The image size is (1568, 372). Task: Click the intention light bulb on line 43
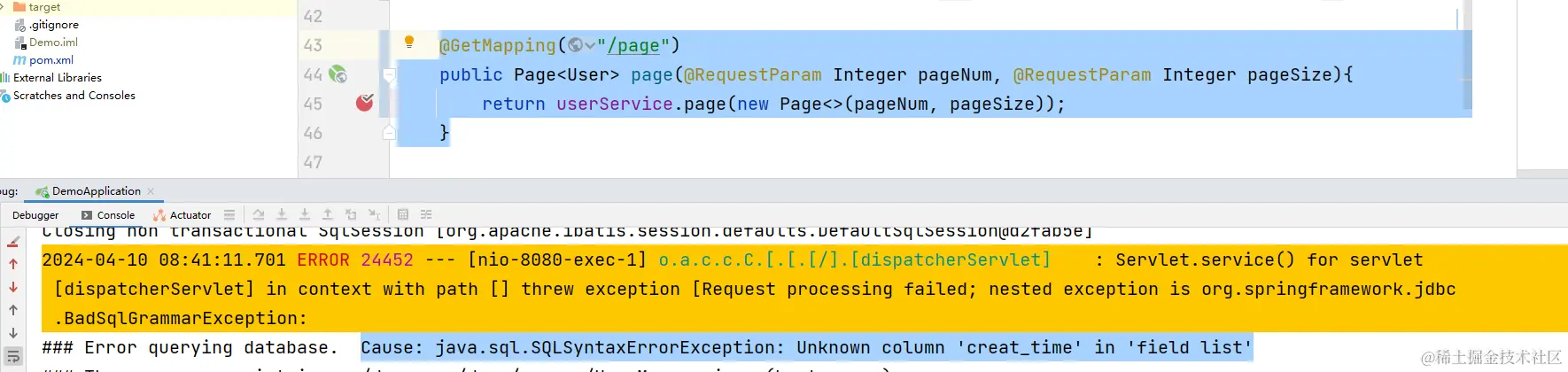pyautogui.click(x=409, y=42)
